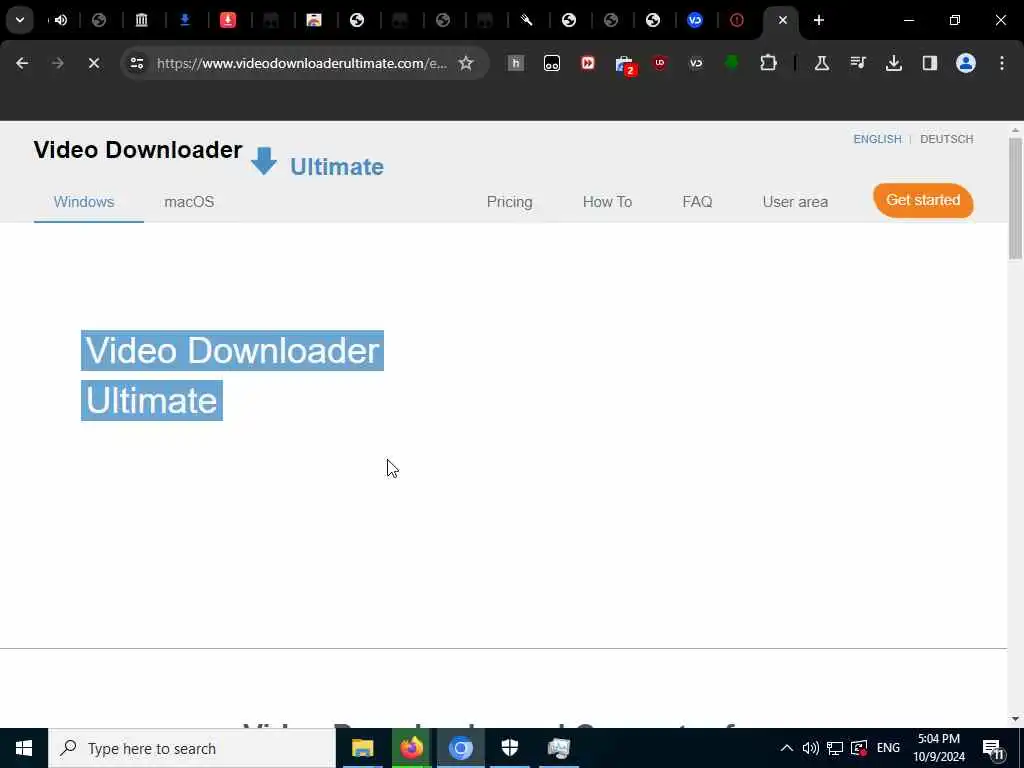1024x768 pixels.
Task: Open File Explorer from the taskbar
Action: [x=362, y=748]
